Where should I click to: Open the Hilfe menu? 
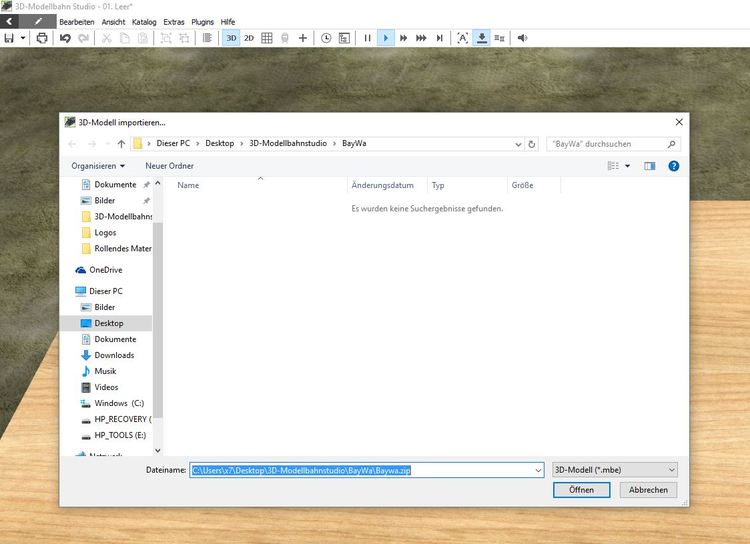228,22
